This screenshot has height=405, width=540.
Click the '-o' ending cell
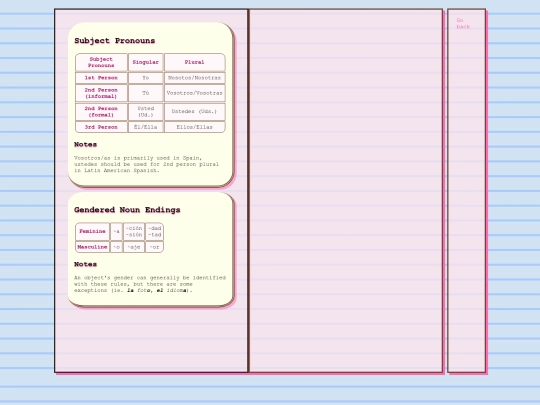click(x=116, y=247)
